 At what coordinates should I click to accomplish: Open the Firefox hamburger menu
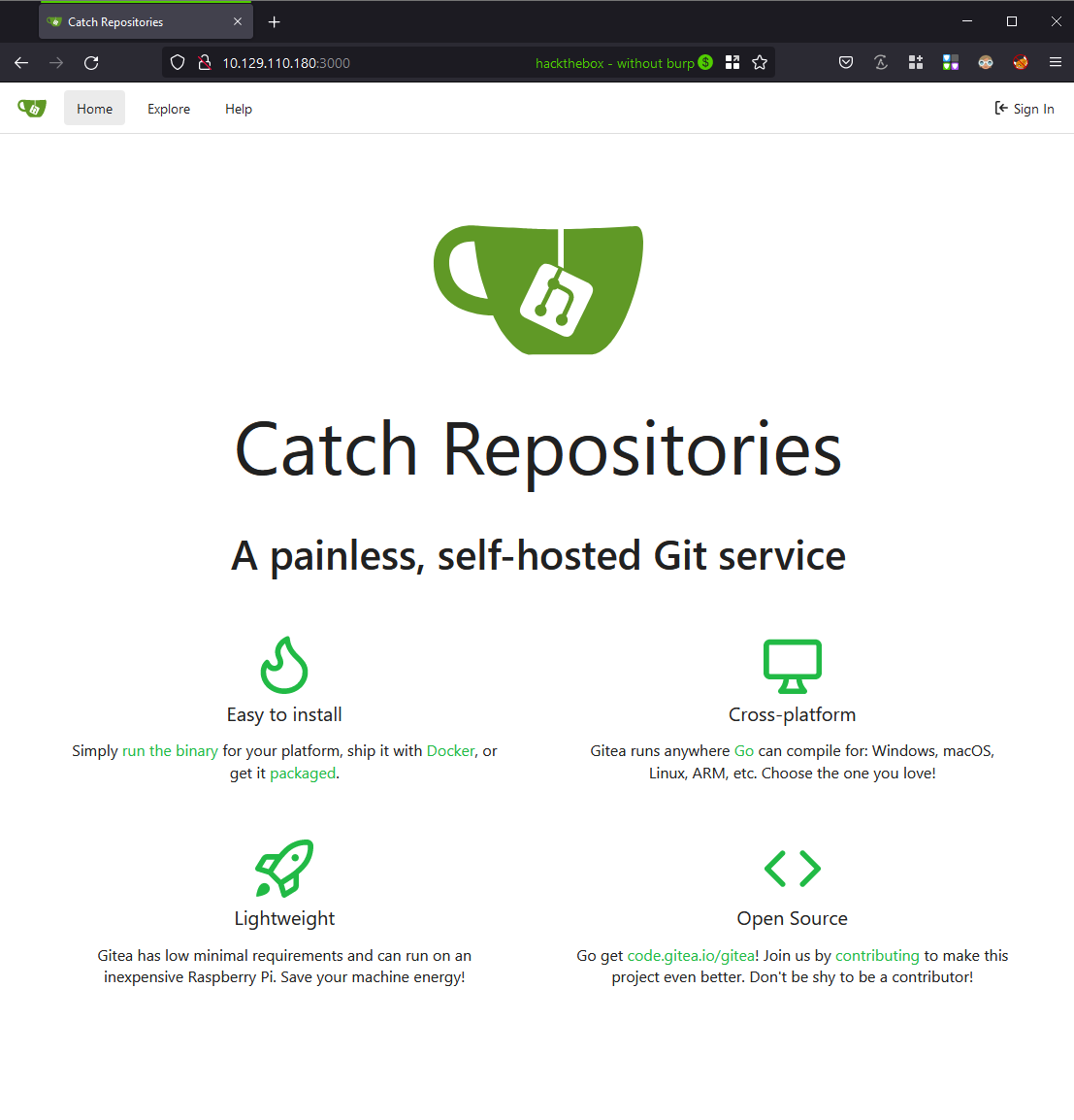pos(1056,62)
